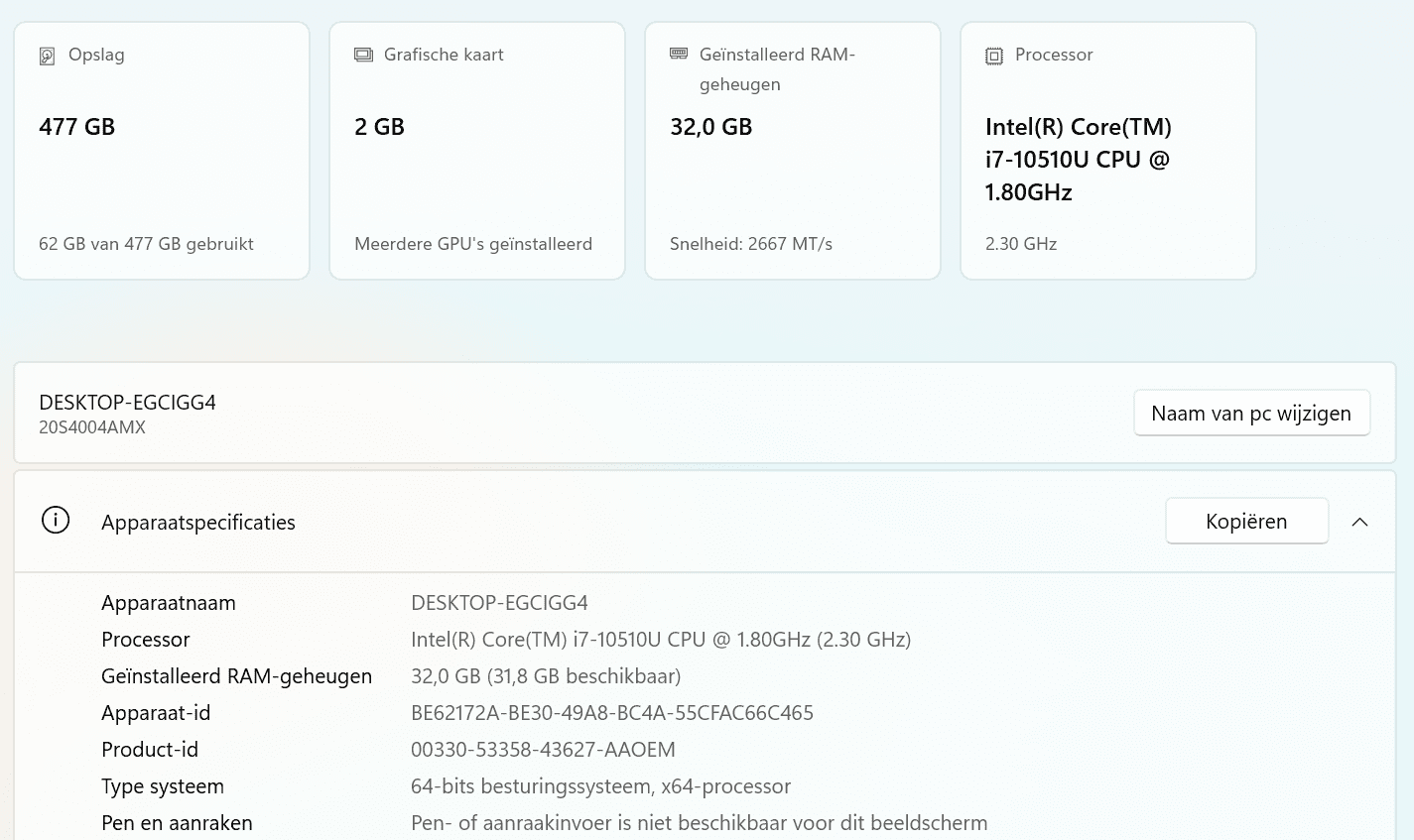Open the Grafische kaart 2 GB card

(477, 151)
